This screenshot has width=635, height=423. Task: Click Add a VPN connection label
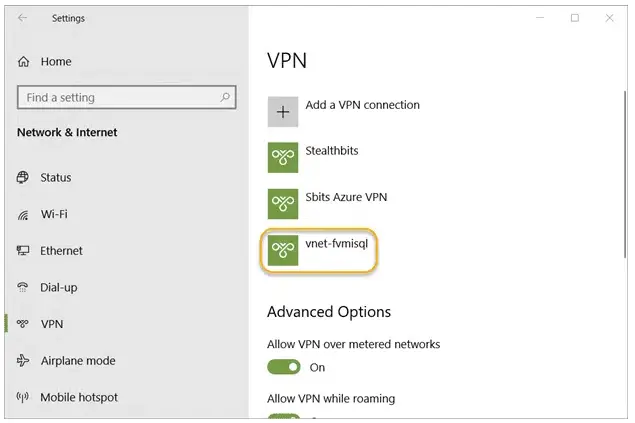362,105
